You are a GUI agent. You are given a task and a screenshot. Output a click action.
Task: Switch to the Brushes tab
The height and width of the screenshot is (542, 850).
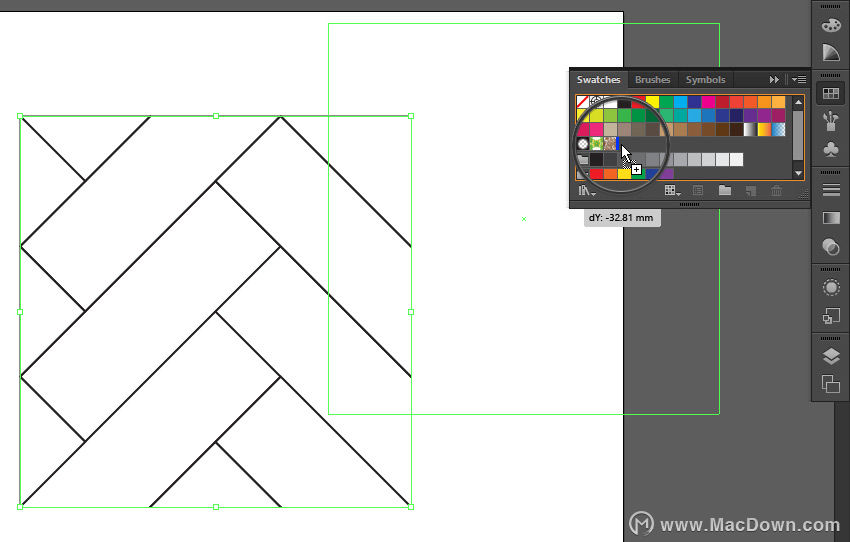pos(653,80)
